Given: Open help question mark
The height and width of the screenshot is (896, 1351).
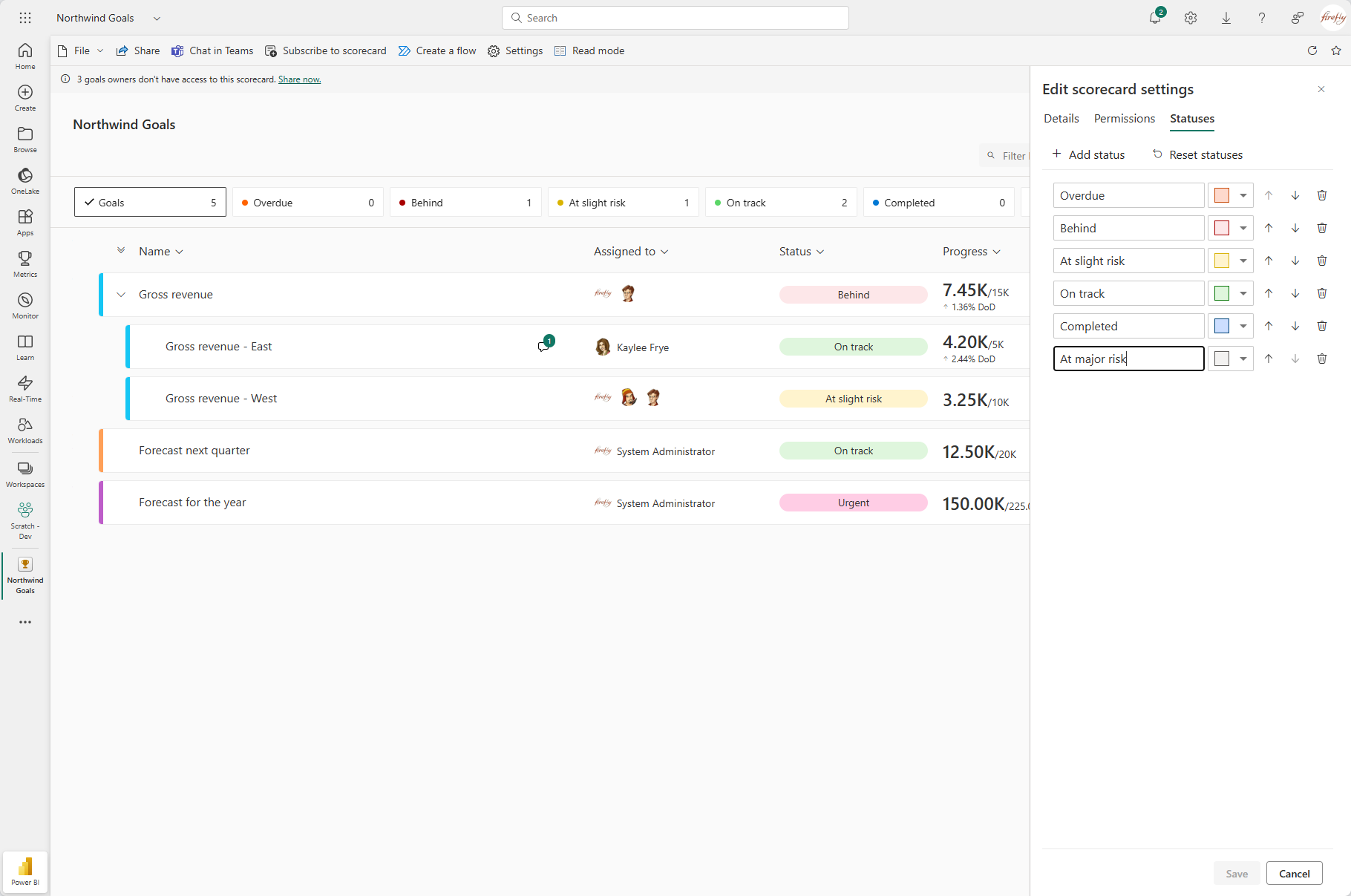Looking at the screenshot, I should point(1262,18).
